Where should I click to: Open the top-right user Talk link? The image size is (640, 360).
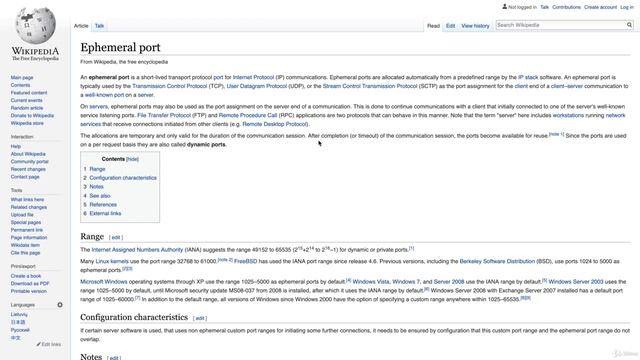point(544,7)
